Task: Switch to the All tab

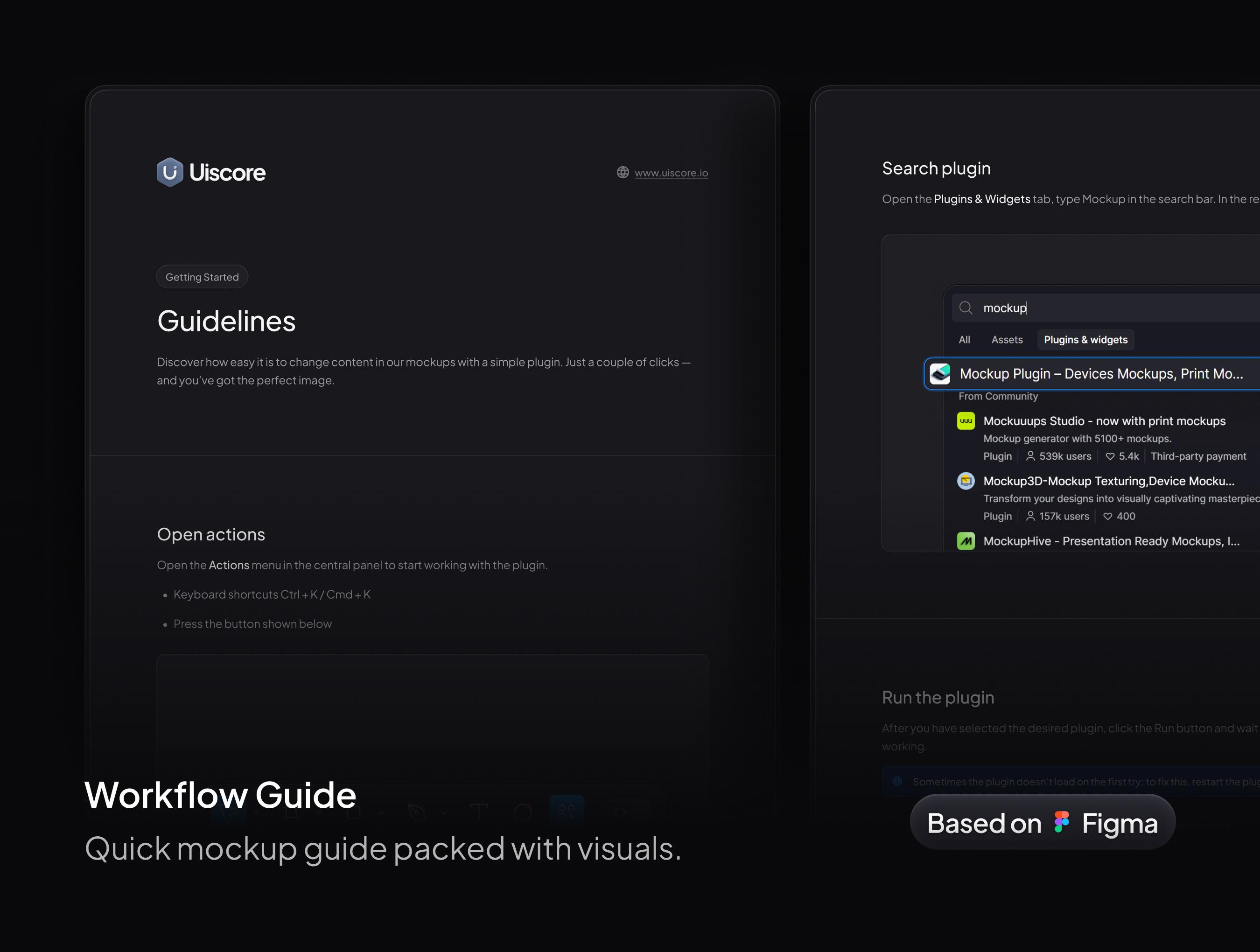Action: (965, 340)
